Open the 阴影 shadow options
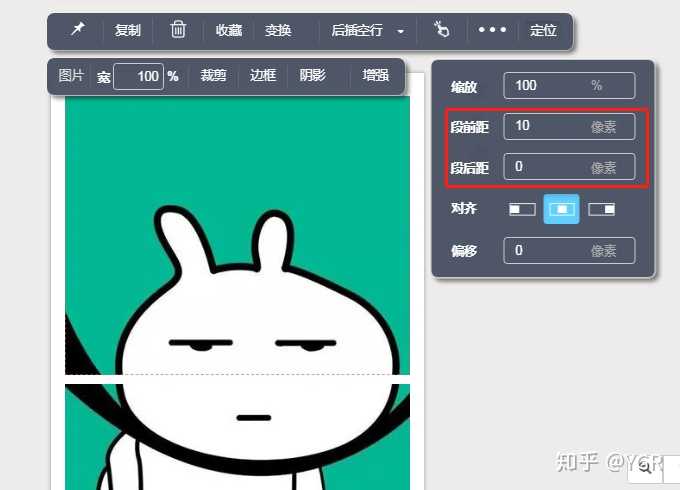 point(313,75)
